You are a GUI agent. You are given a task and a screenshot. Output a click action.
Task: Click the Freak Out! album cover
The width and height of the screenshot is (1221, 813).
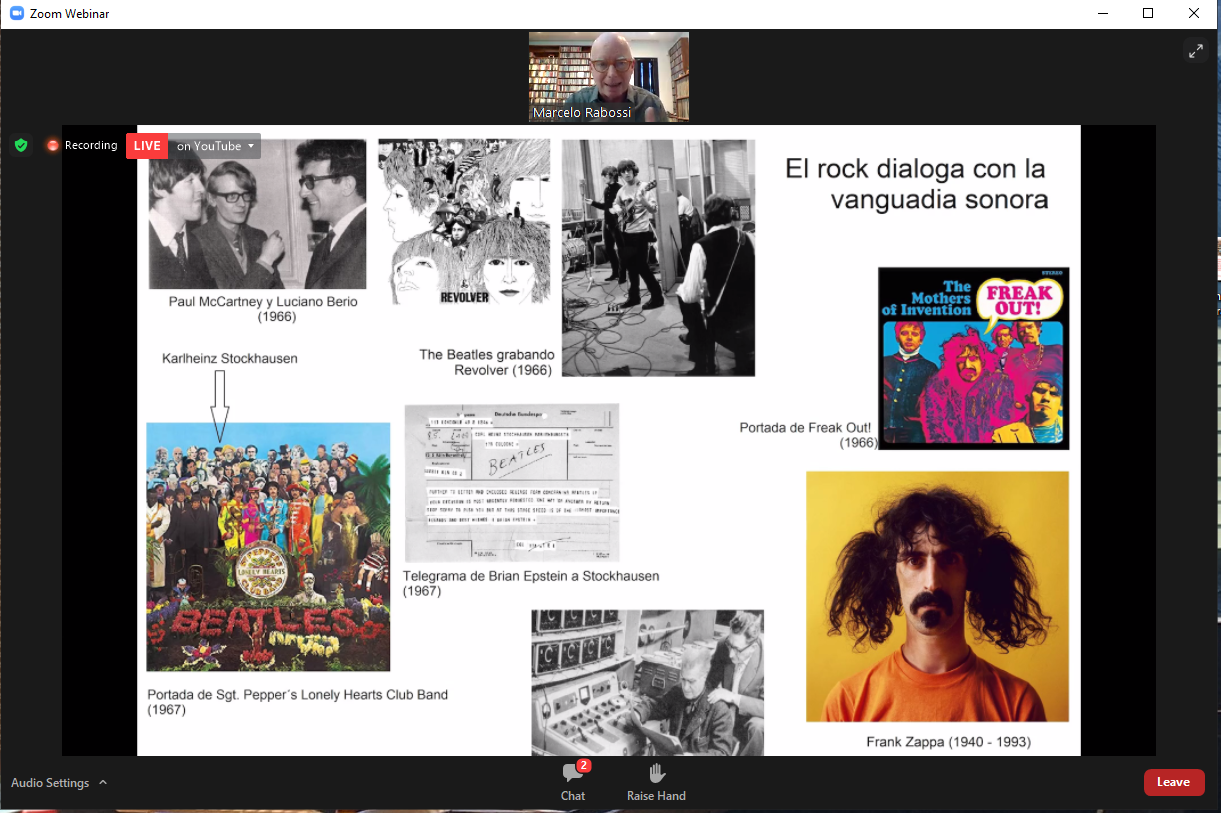[x=973, y=358]
